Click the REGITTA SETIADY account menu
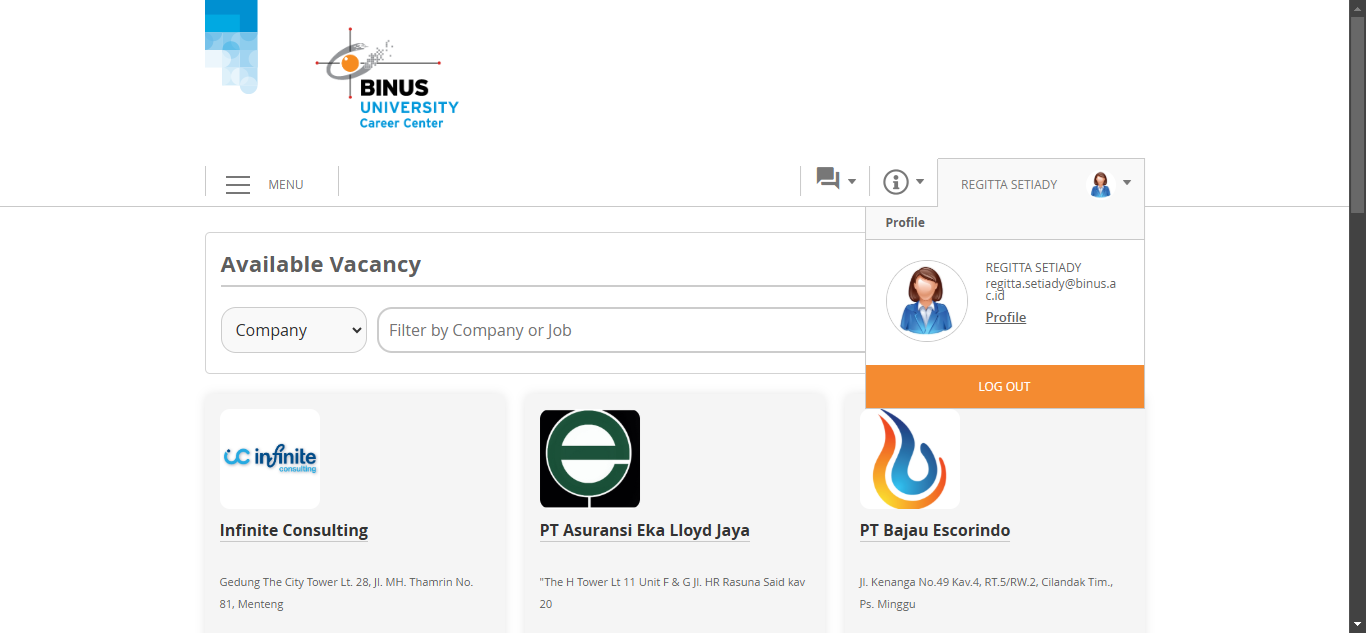Viewport: 1366px width, 633px height. click(x=1009, y=185)
